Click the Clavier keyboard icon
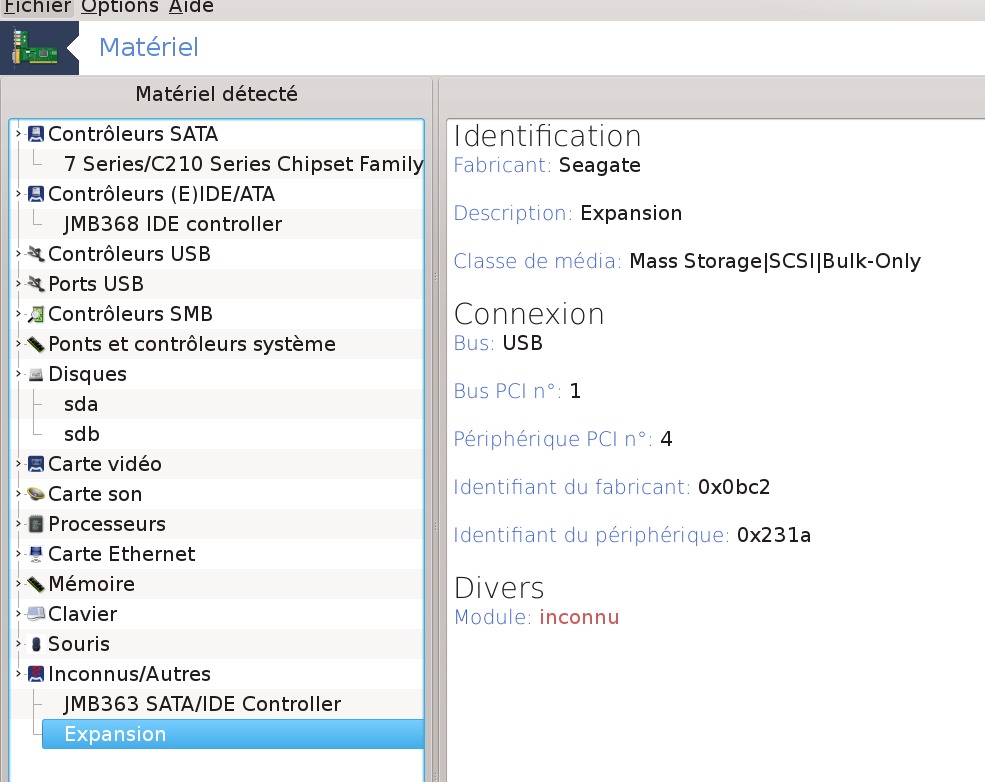This screenshot has width=985, height=782. tap(36, 614)
